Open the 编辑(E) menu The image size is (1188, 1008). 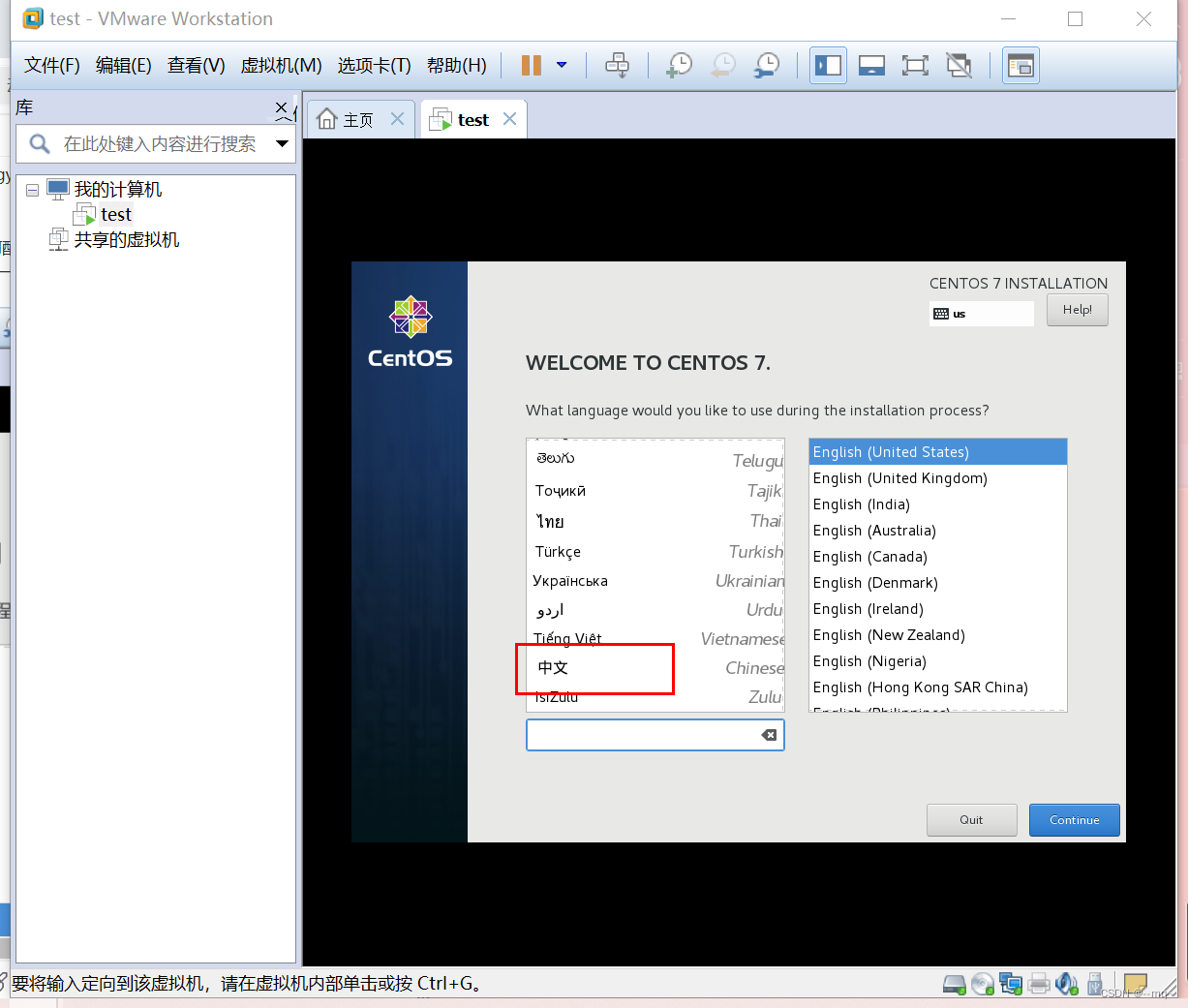[124, 65]
